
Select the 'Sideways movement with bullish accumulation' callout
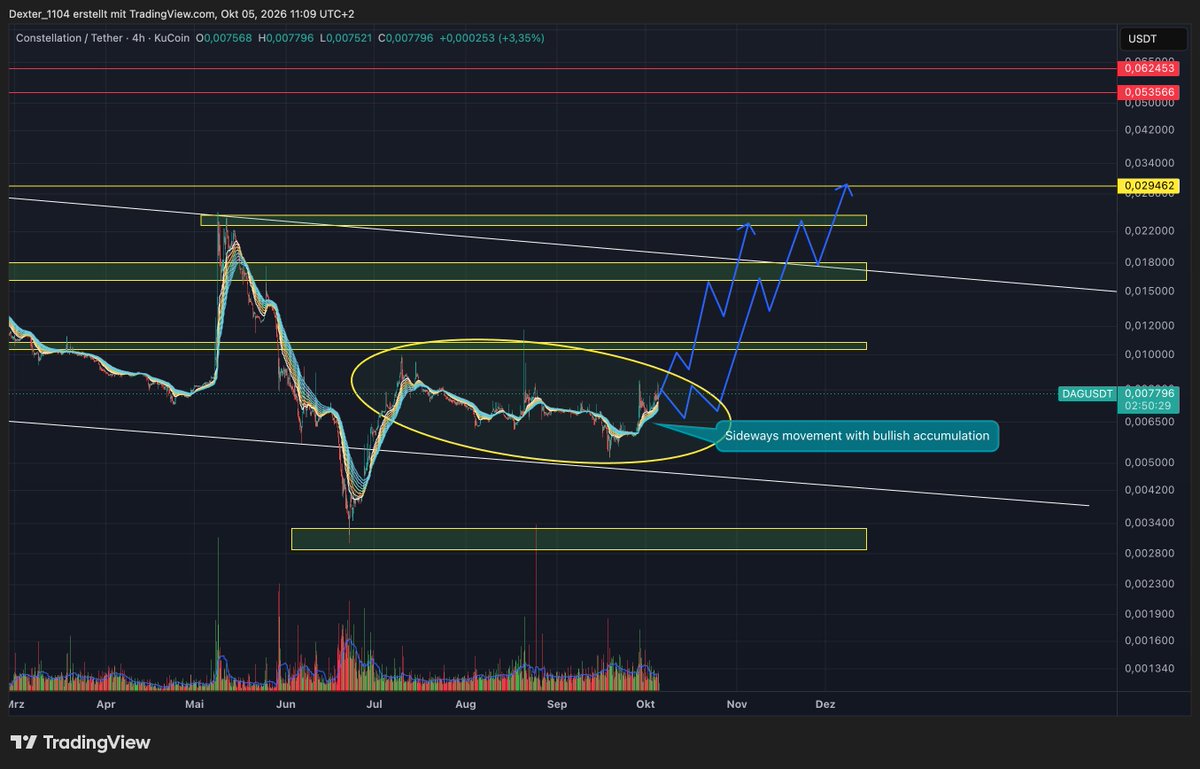coord(858,436)
